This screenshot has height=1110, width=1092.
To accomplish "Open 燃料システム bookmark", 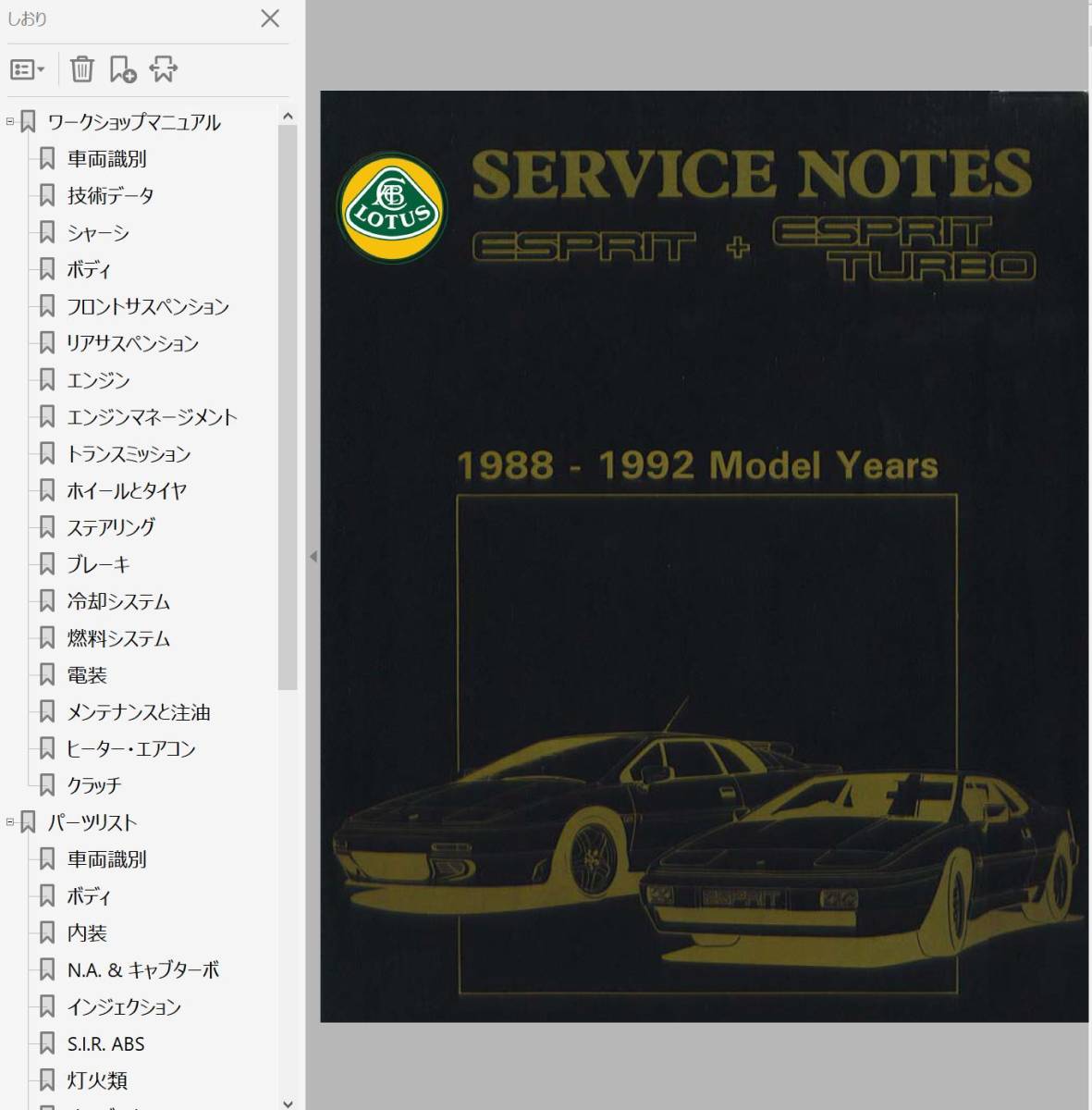I will tap(118, 639).
